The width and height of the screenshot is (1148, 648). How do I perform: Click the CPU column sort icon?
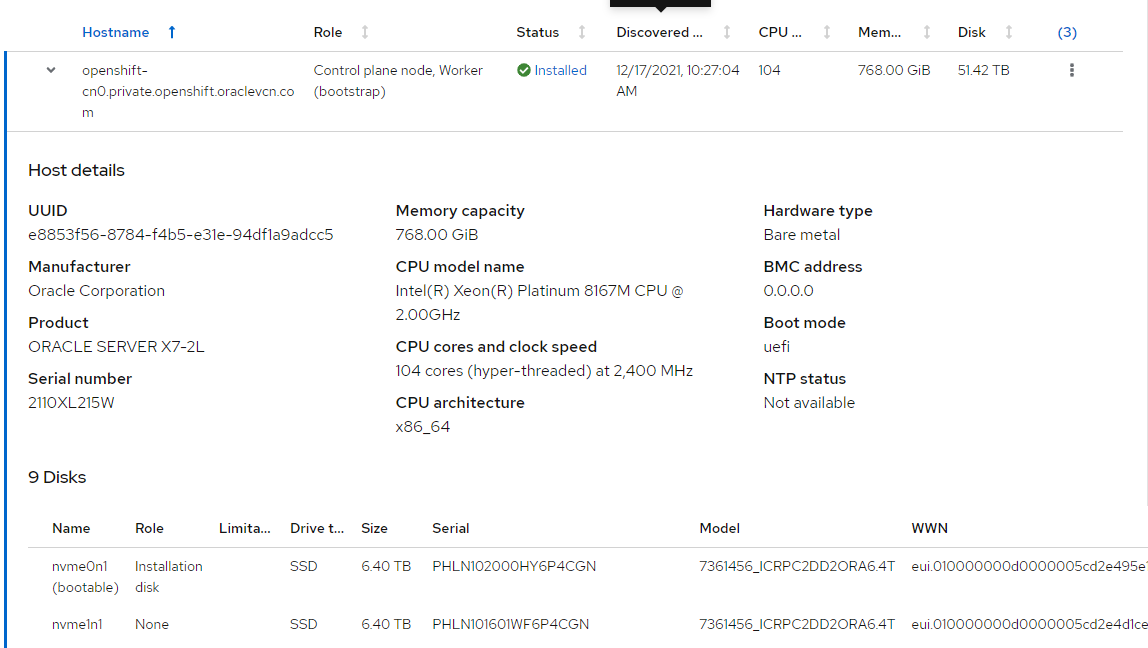tap(826, 32)
